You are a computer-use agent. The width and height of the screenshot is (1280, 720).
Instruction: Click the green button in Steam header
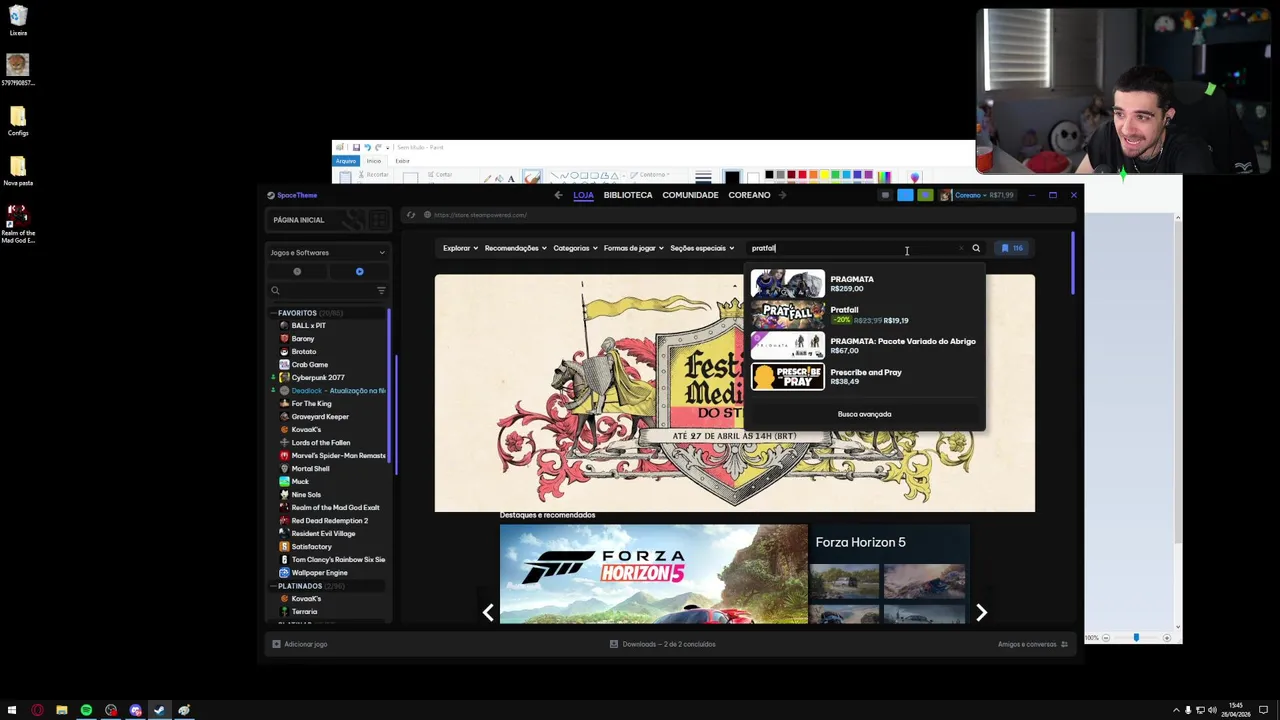click(925, 195)
